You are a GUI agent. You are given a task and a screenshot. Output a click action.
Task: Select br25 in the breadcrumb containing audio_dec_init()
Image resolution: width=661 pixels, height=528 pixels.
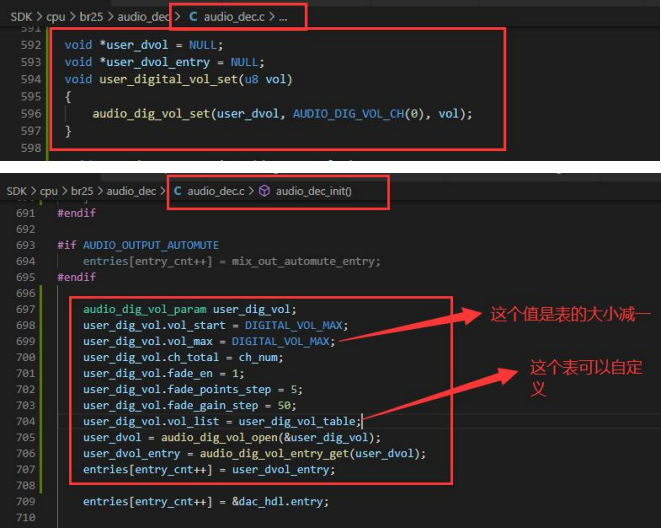click(82, 191)
